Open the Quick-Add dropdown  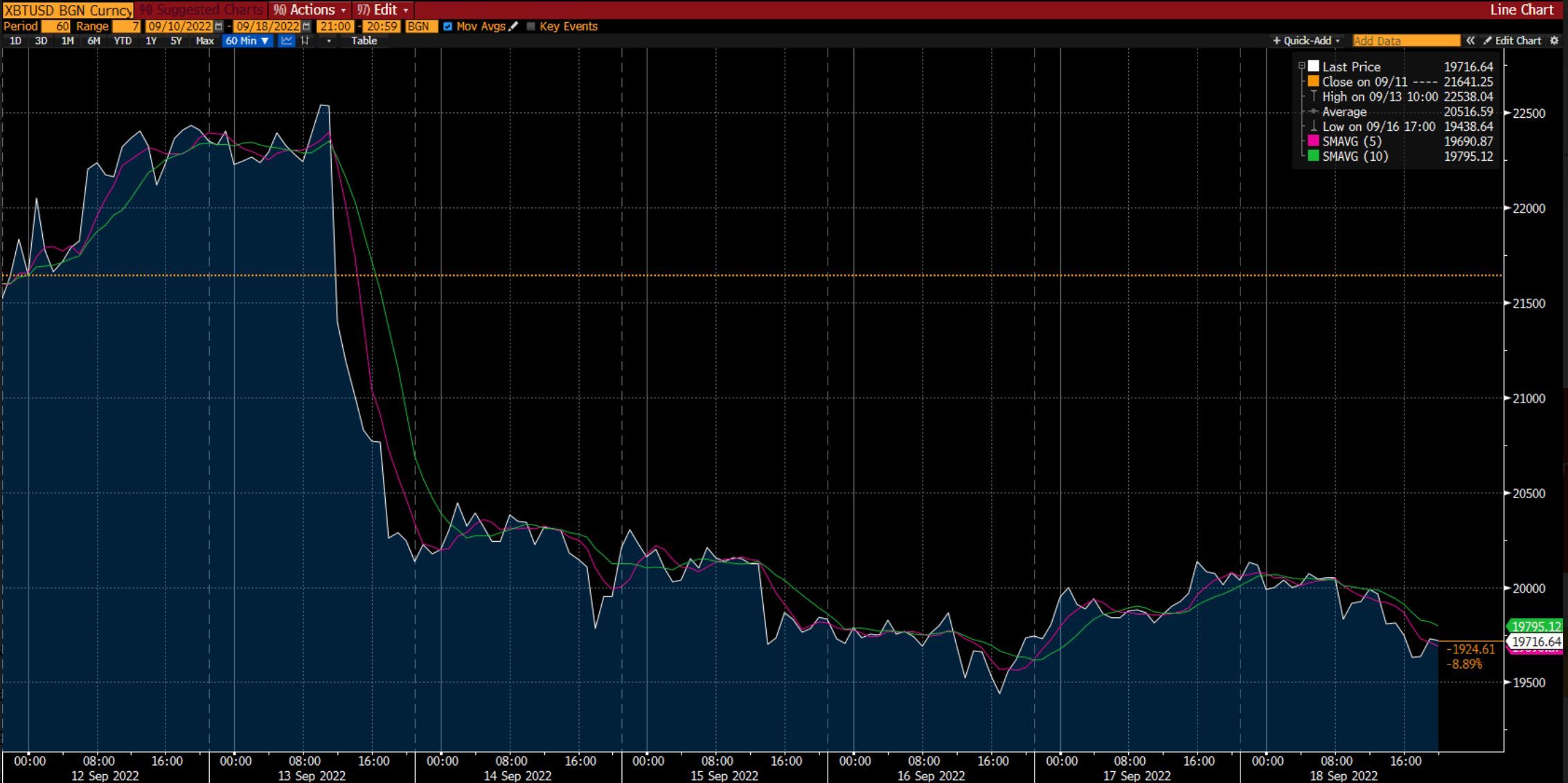pos(1305,41)
